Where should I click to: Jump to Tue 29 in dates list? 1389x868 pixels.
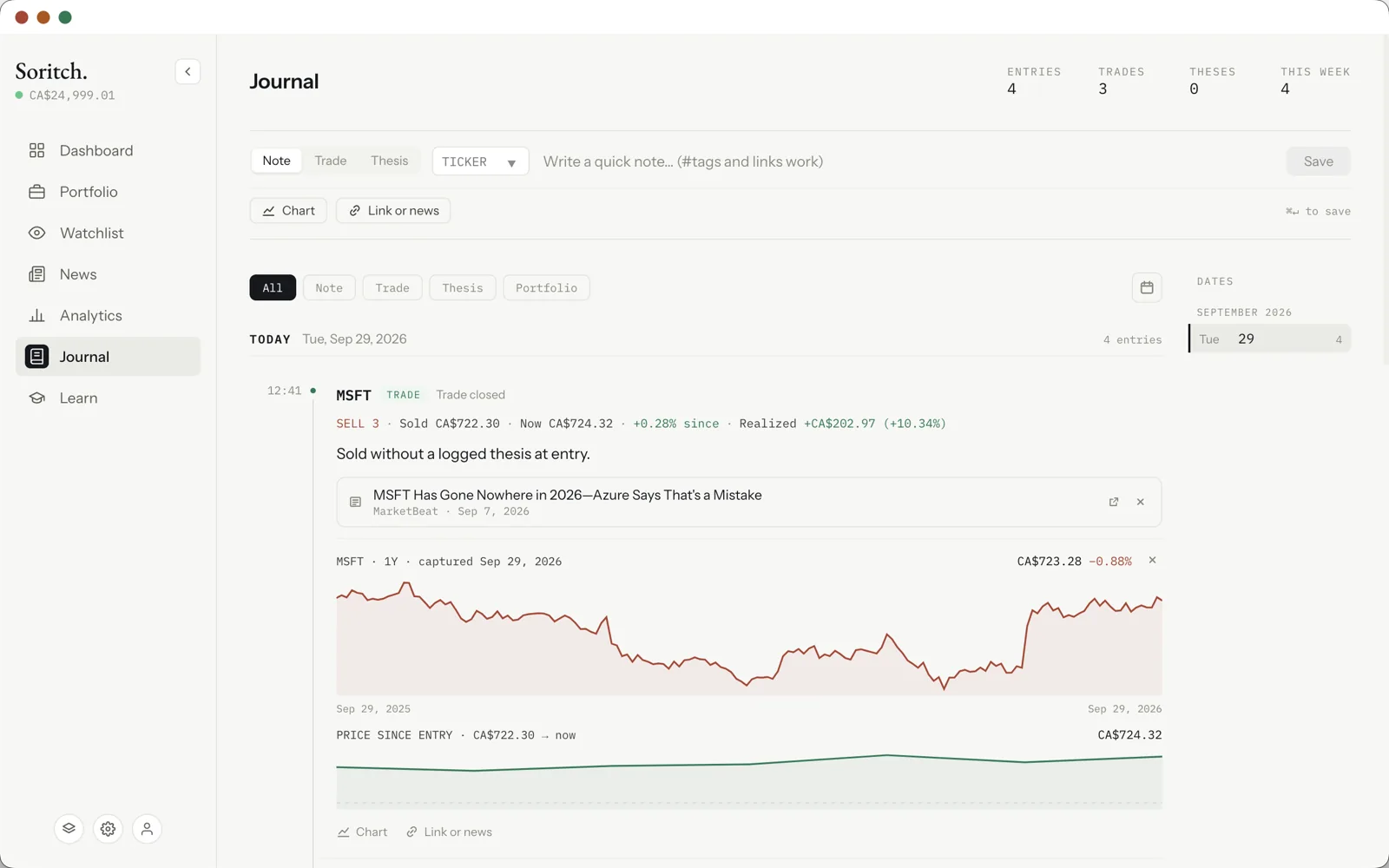[1270, 339]
